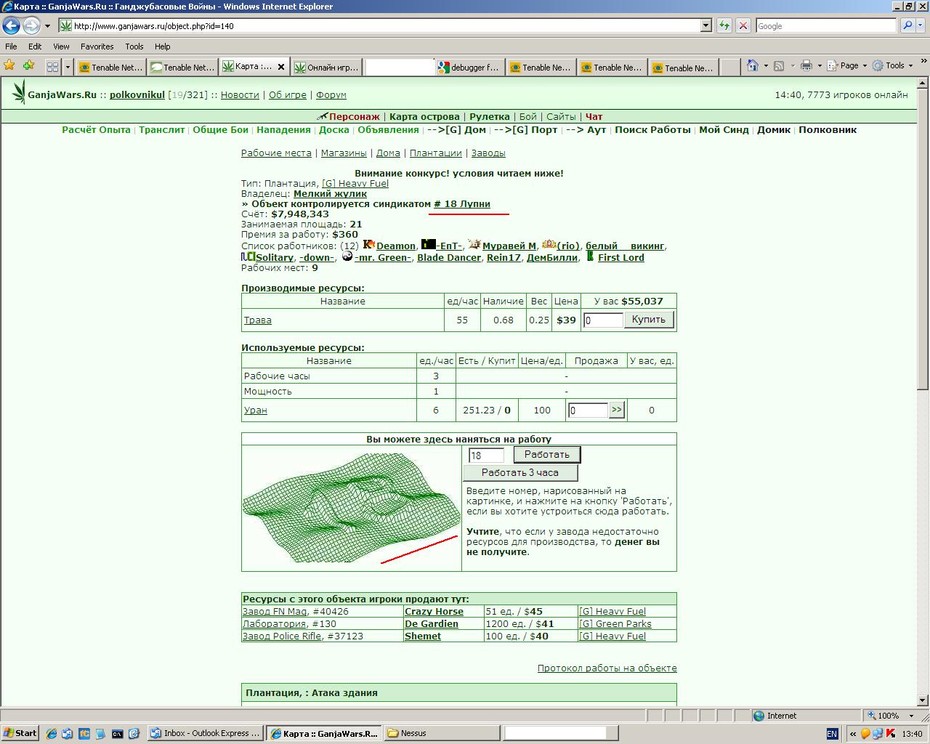Click the green wireframe captcha image

[351, 507]
